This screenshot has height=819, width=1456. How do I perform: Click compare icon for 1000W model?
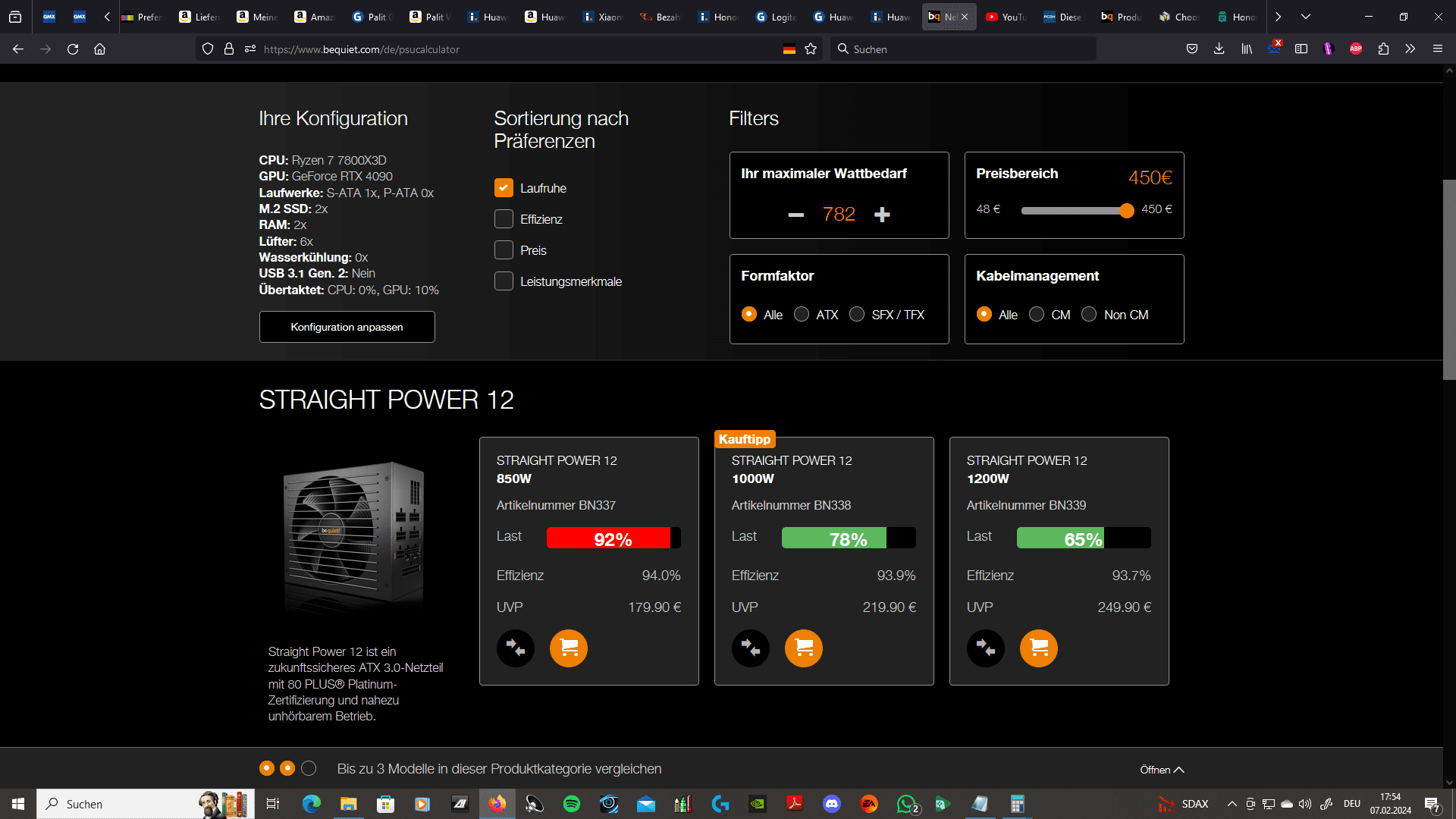[750, 648]
